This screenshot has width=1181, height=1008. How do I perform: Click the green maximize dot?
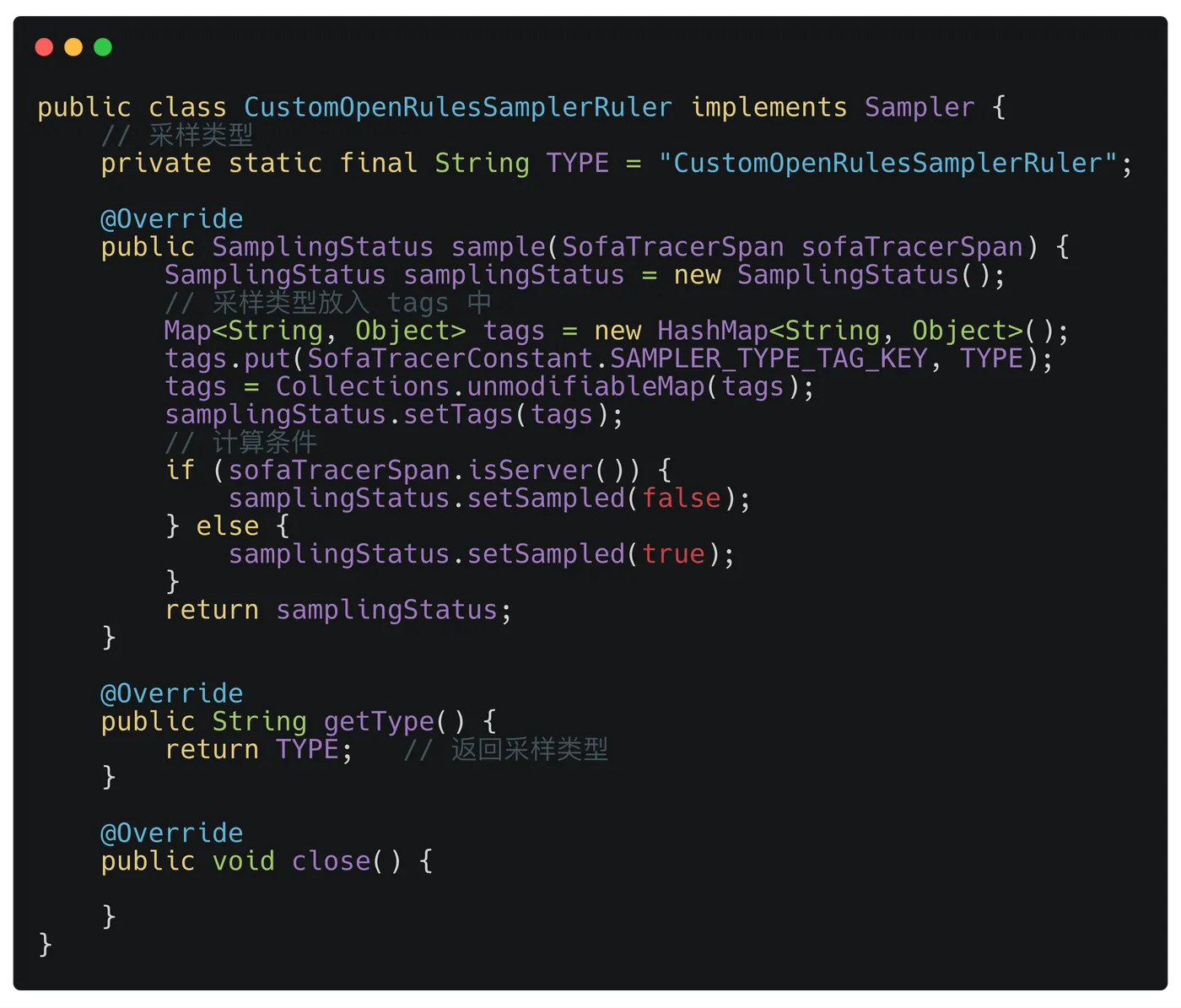[x=103, y=47]
